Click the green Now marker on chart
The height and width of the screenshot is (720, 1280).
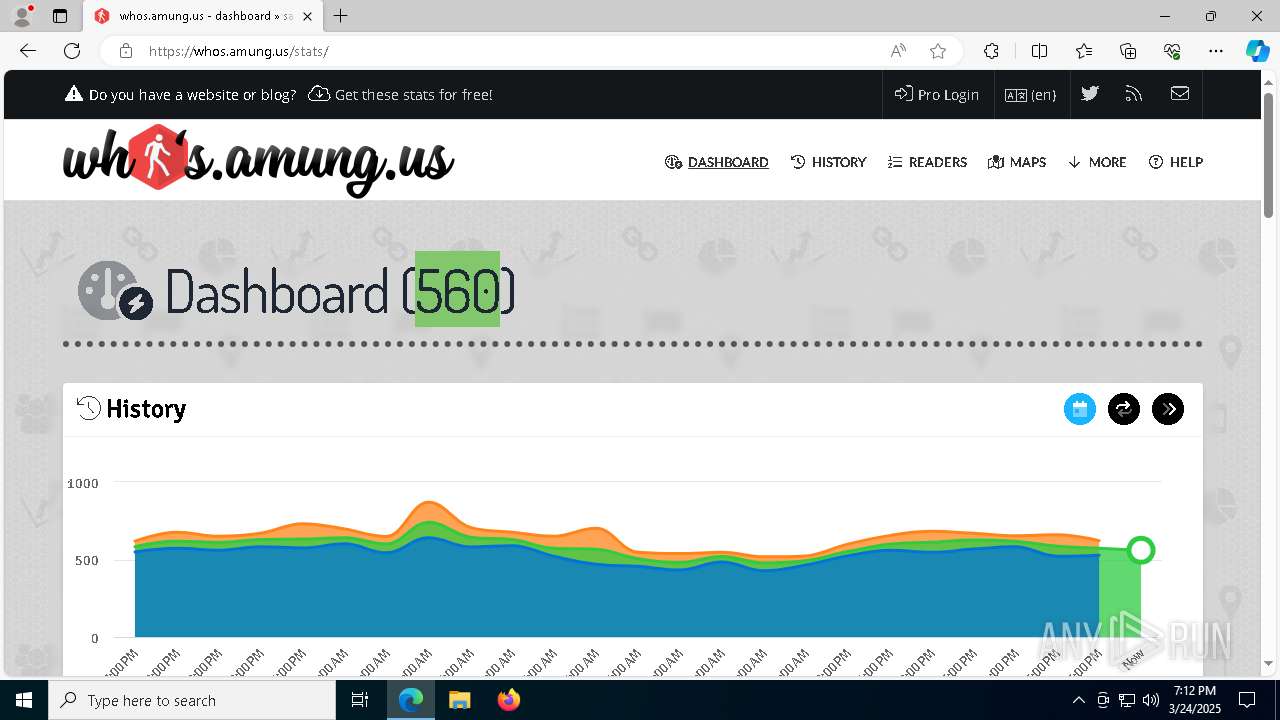[x=1141, y=550]
